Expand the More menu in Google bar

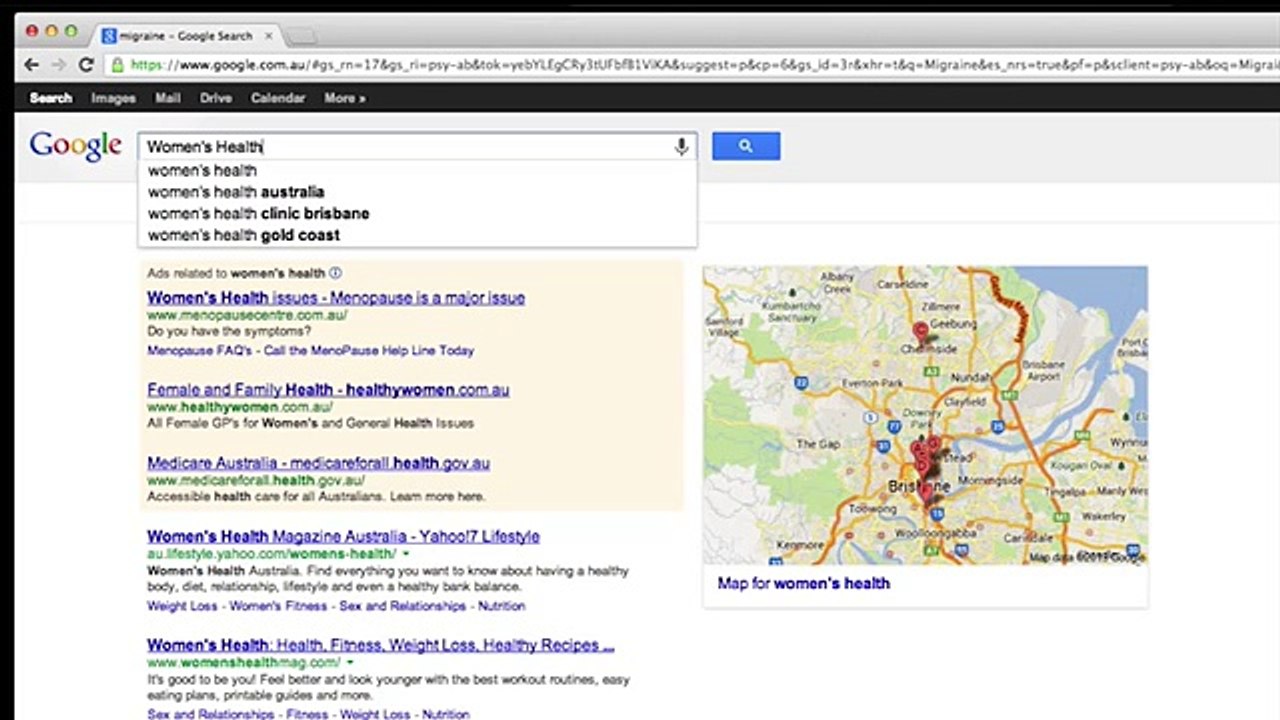(x=345, y=98)
